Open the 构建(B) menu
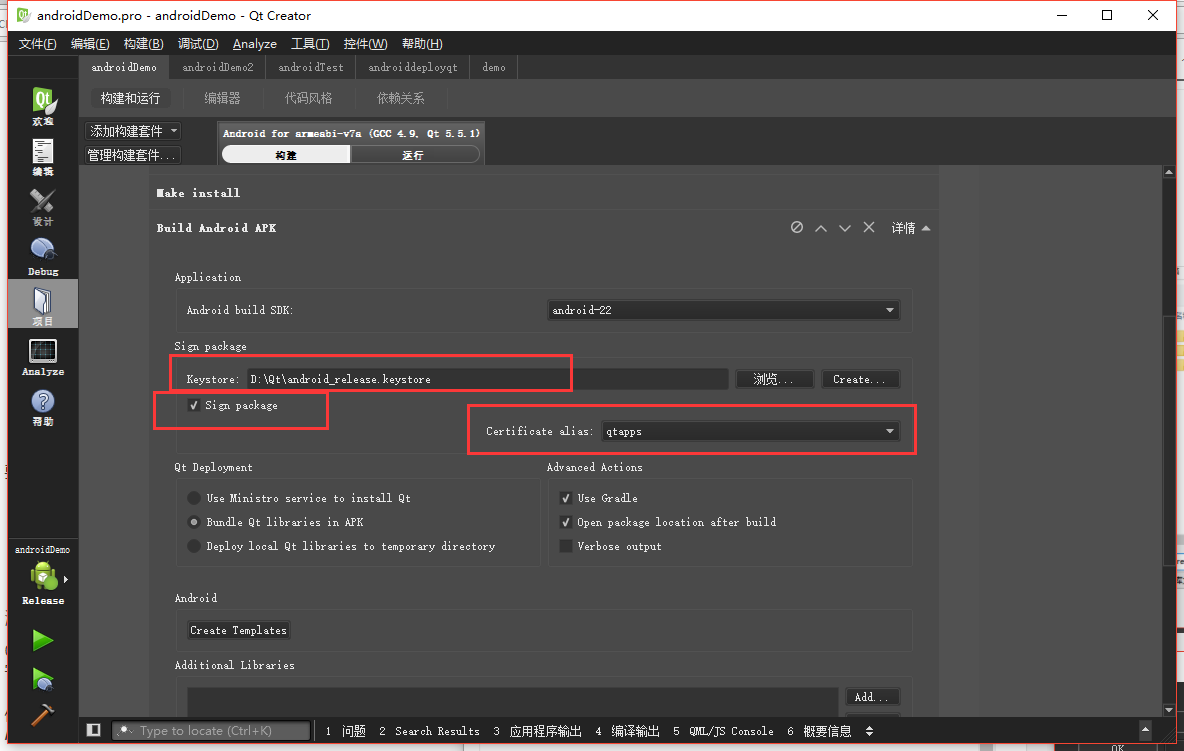Viewport: 1184px width, 751px height. coord(143,44)
